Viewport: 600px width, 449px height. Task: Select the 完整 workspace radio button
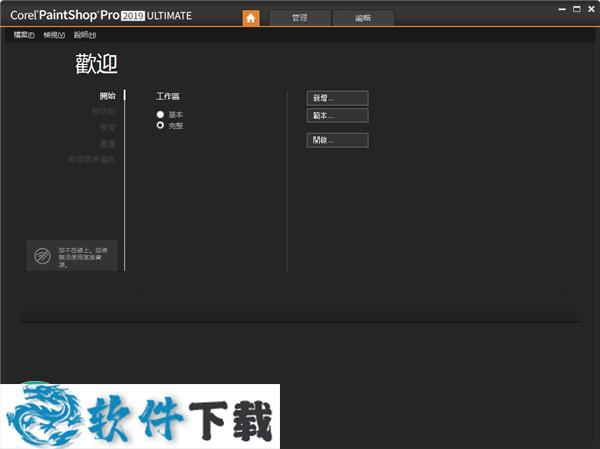coord(160,126)
